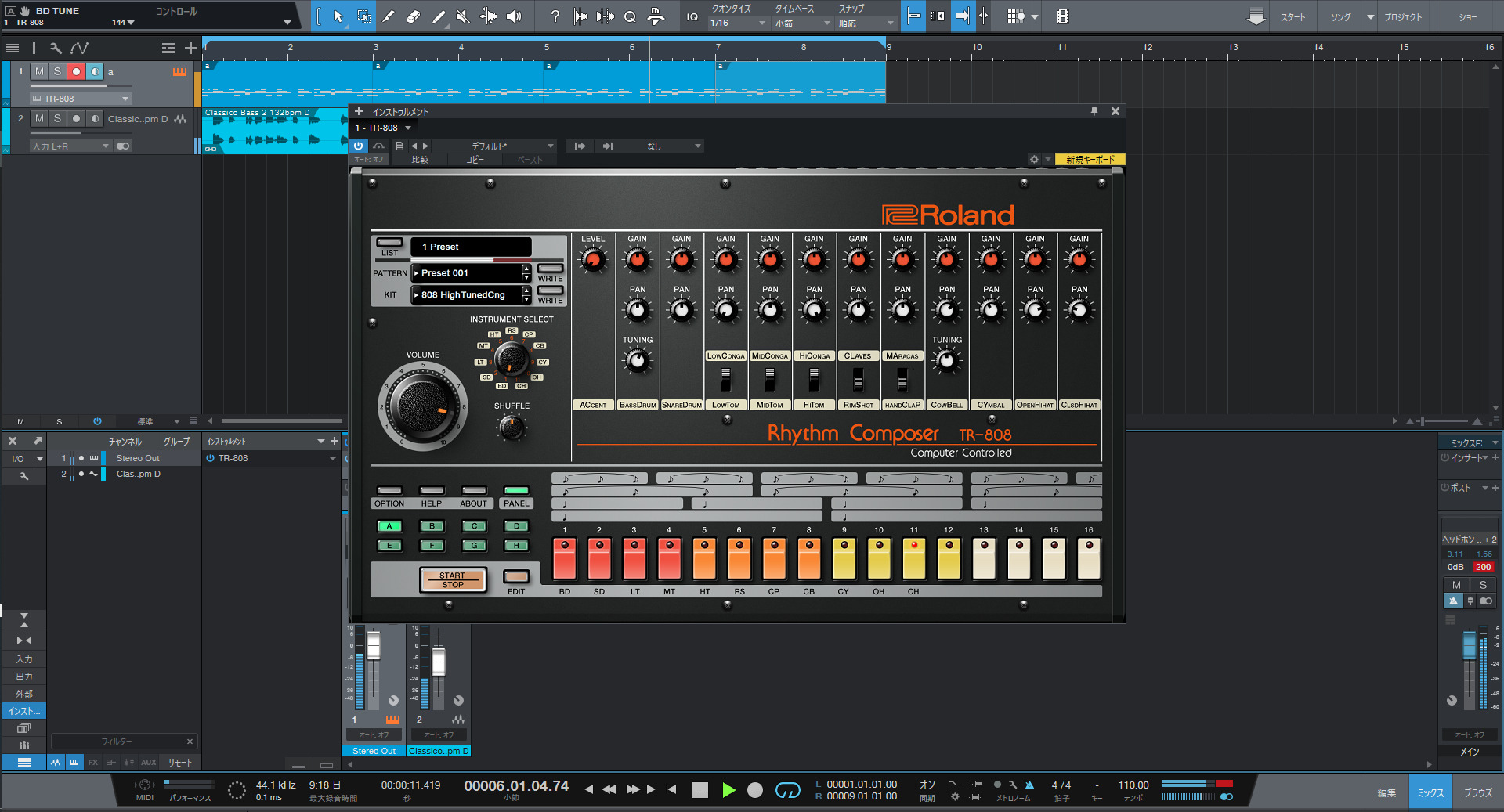Open track list icon
Image resolution: width=1504 pixels, height=812 pixels.
tap(12, 49)
